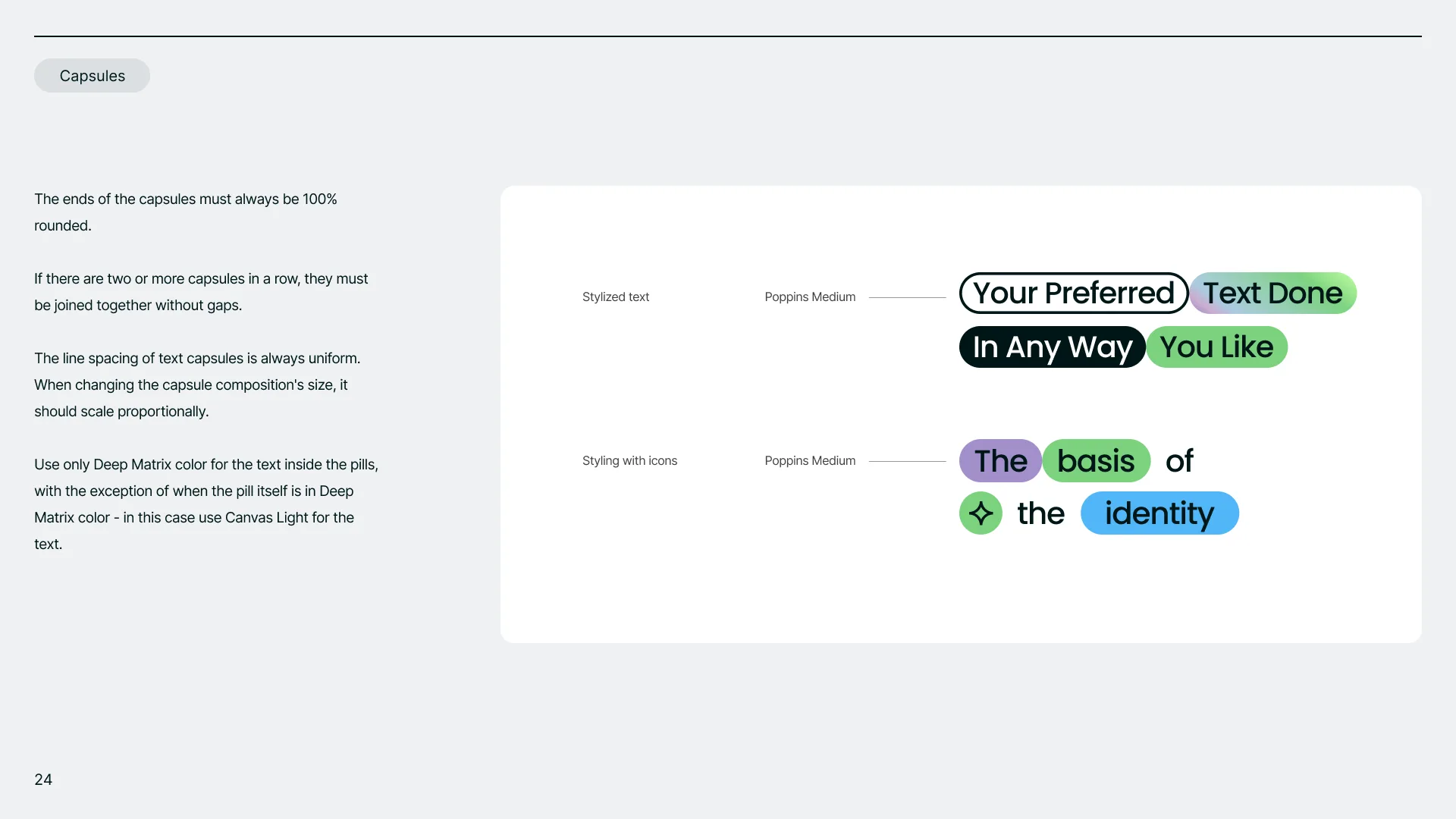Click the blue 'identity' pill
Screen dimensions: 1456x819
(1159, 513)
